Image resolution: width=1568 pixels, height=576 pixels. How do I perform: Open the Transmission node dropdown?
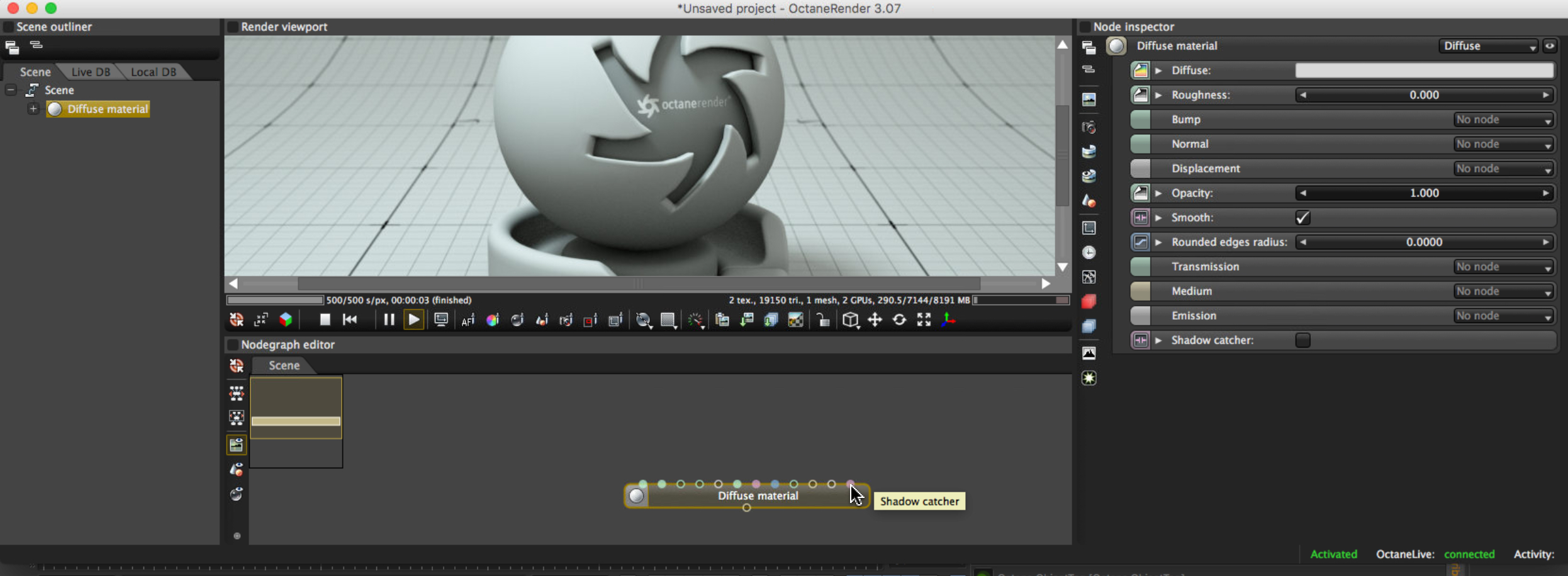click(x=1503, y=267)
